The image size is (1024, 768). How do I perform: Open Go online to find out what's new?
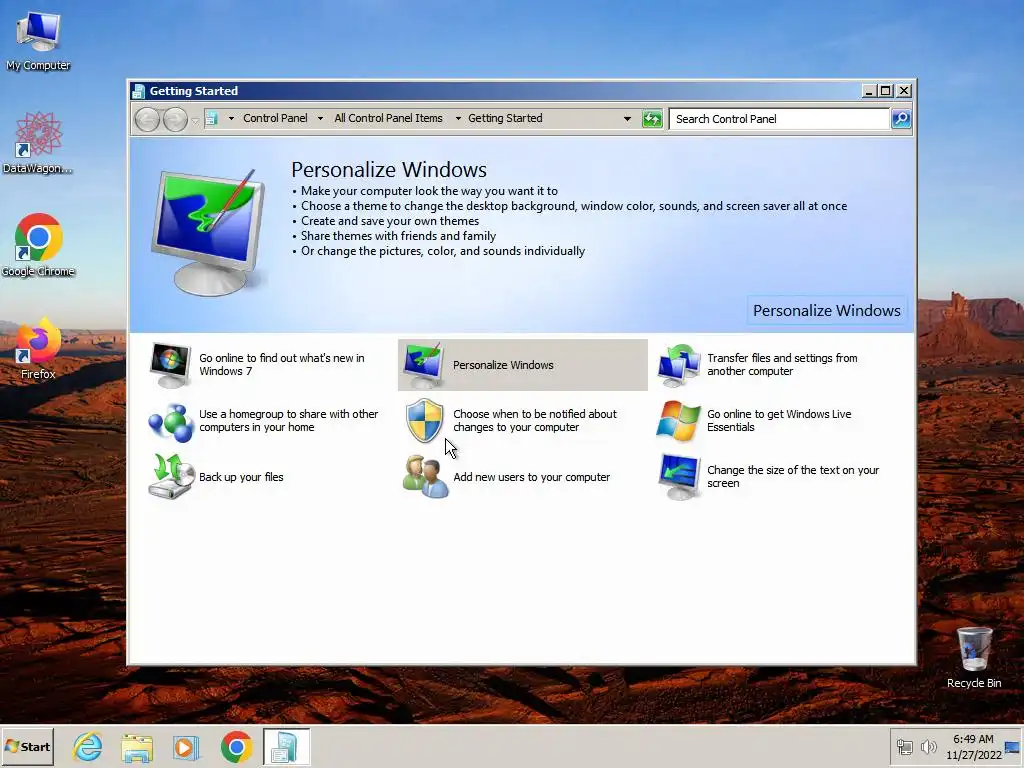281,364
